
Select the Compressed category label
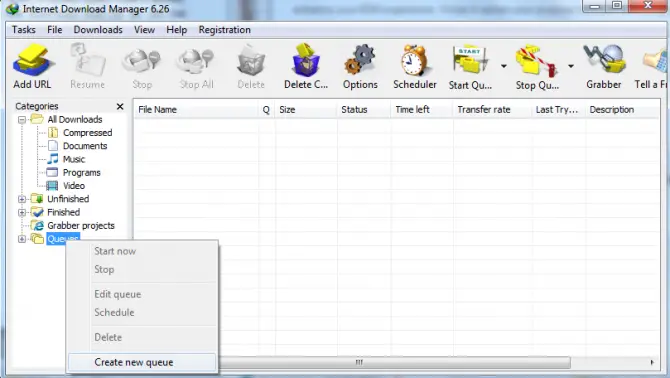(x=88, y=133)
